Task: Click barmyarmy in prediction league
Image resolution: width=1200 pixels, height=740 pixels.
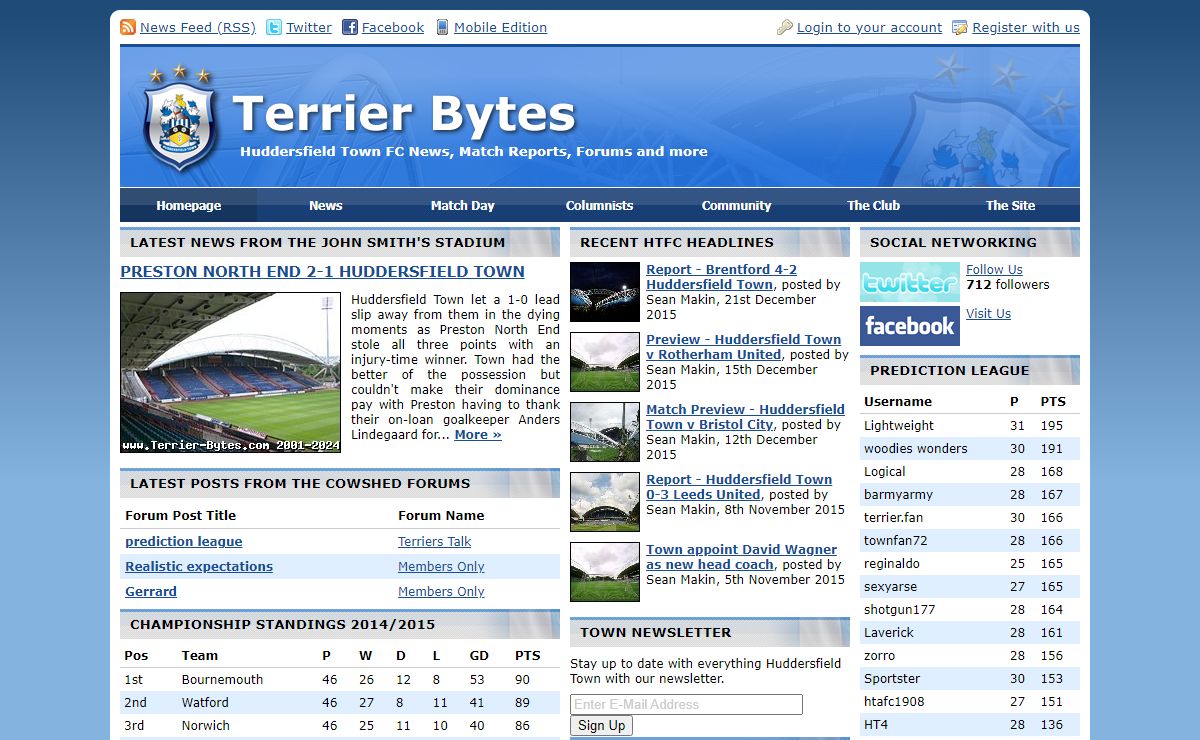Action: 898,494
